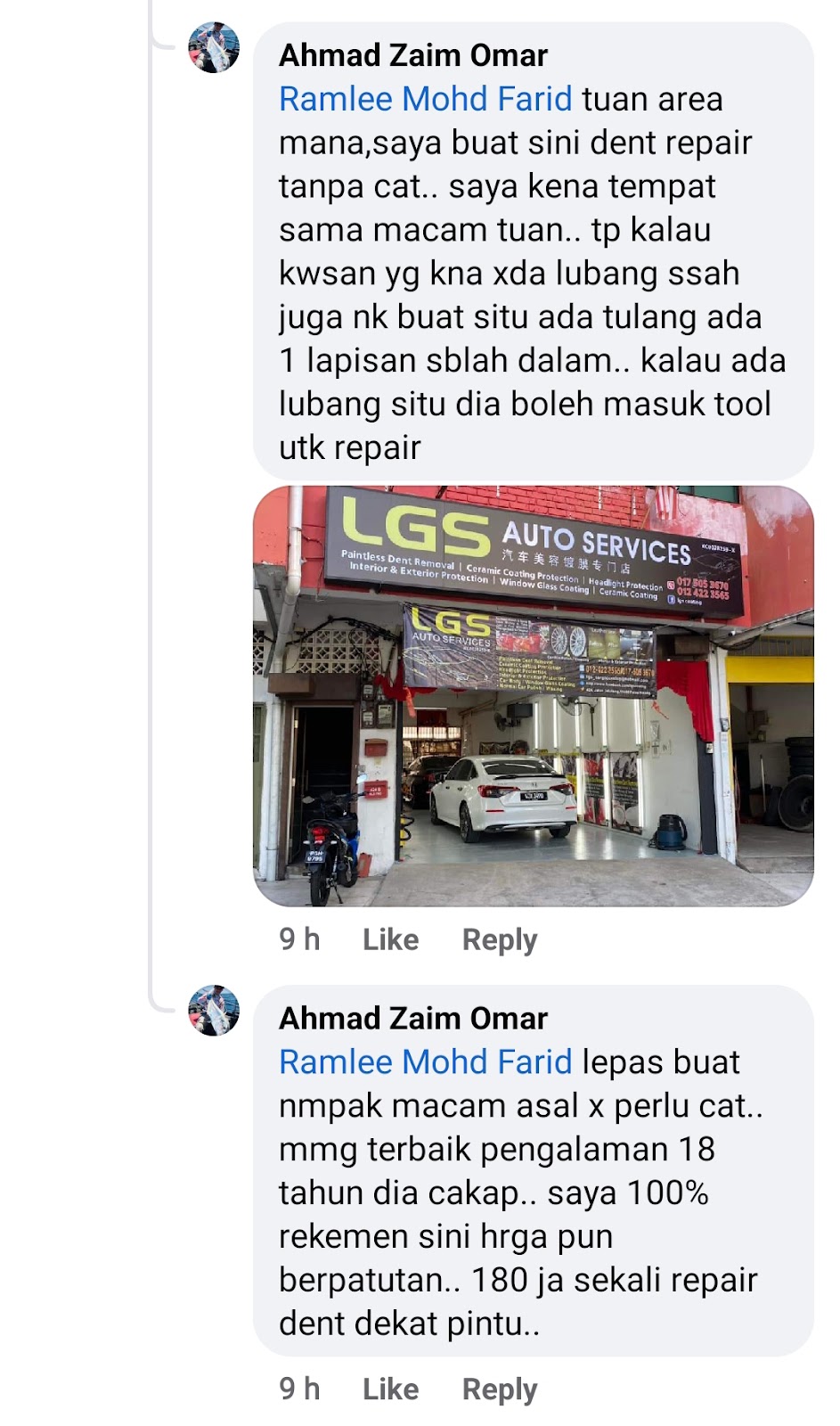Screen dimensions: 840x1426
Task: Open Ramlee Mohd Farid mention in first comment
Action: (x=426, y=99)
